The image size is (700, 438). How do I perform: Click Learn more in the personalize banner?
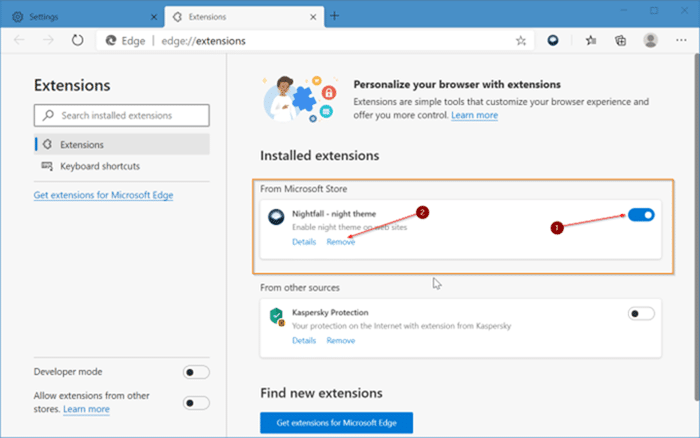pyautogui.click(x=474, y=115)
